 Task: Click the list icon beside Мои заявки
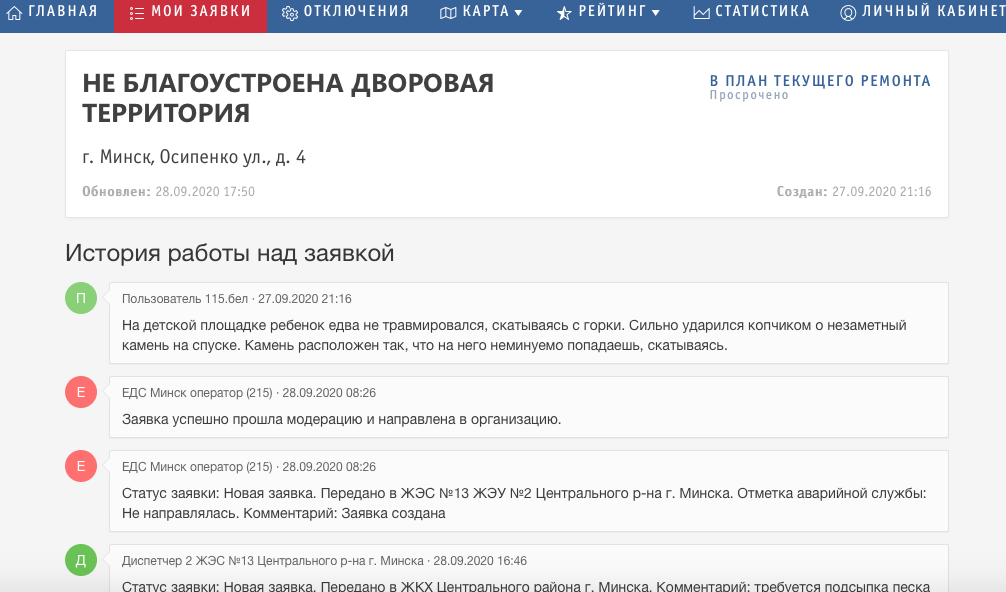click(x=137, y=13)
